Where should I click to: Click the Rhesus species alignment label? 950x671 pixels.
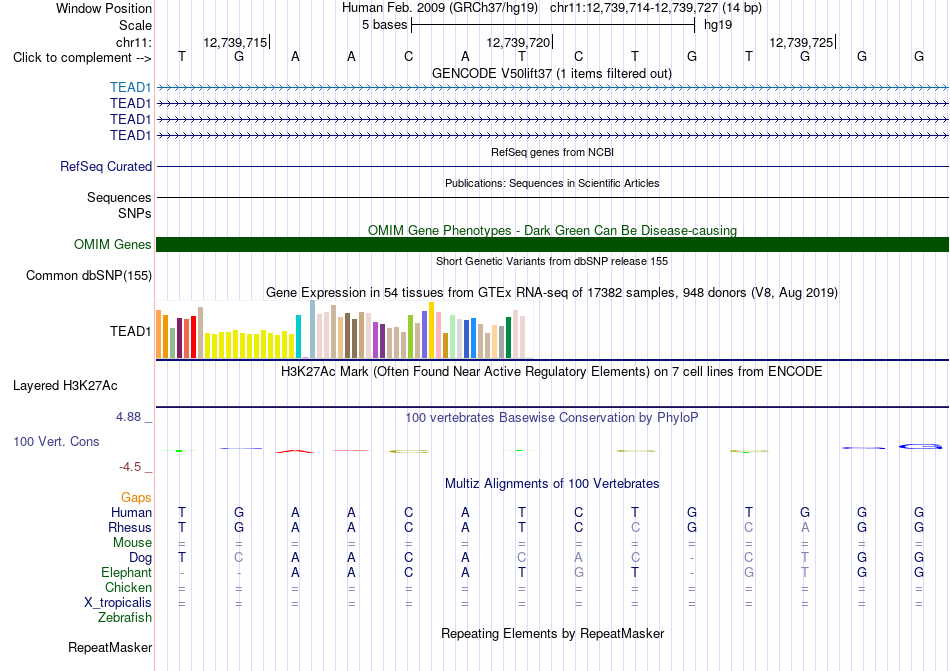(130, 527)
